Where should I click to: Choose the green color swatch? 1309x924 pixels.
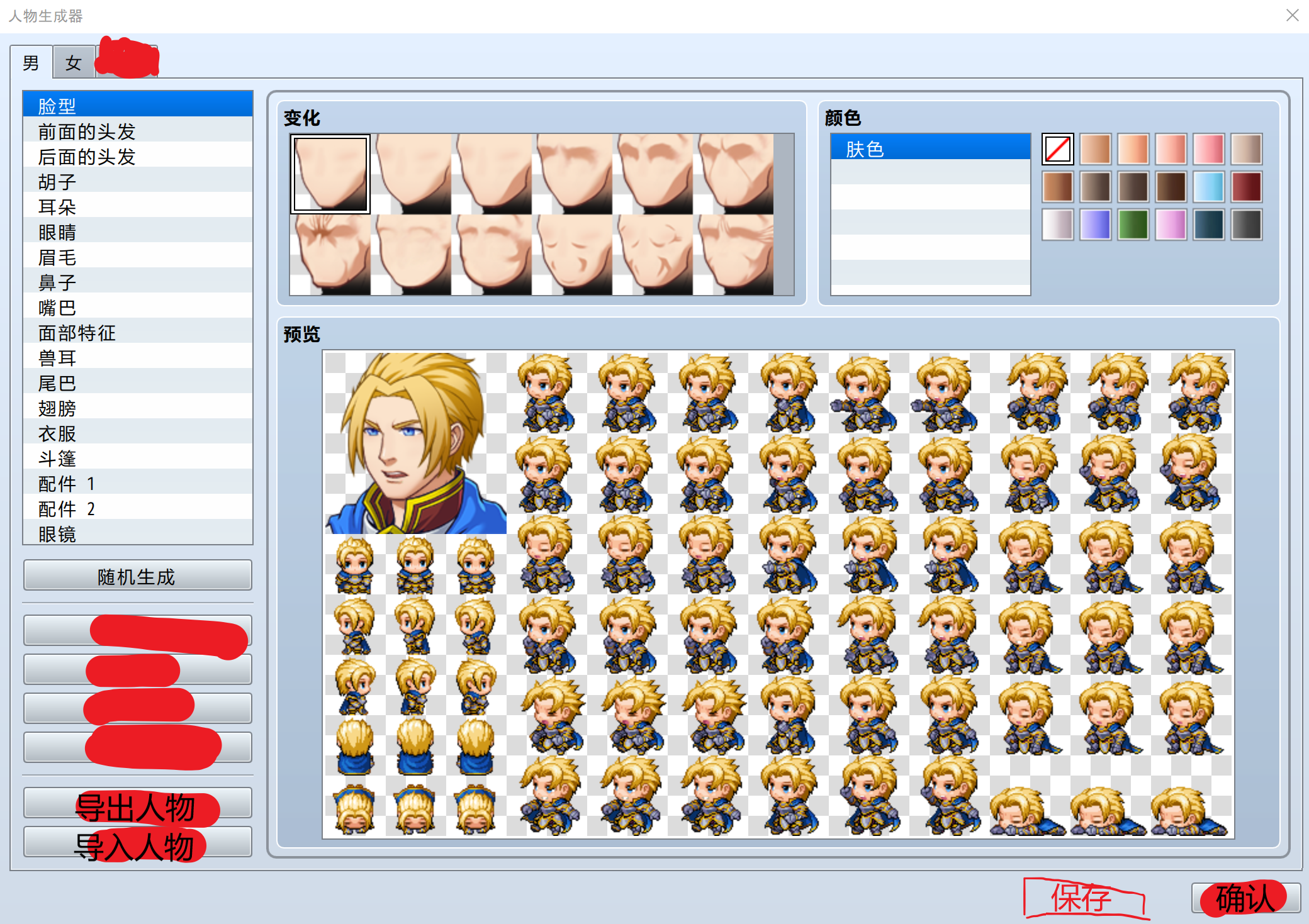point(1133,225)
